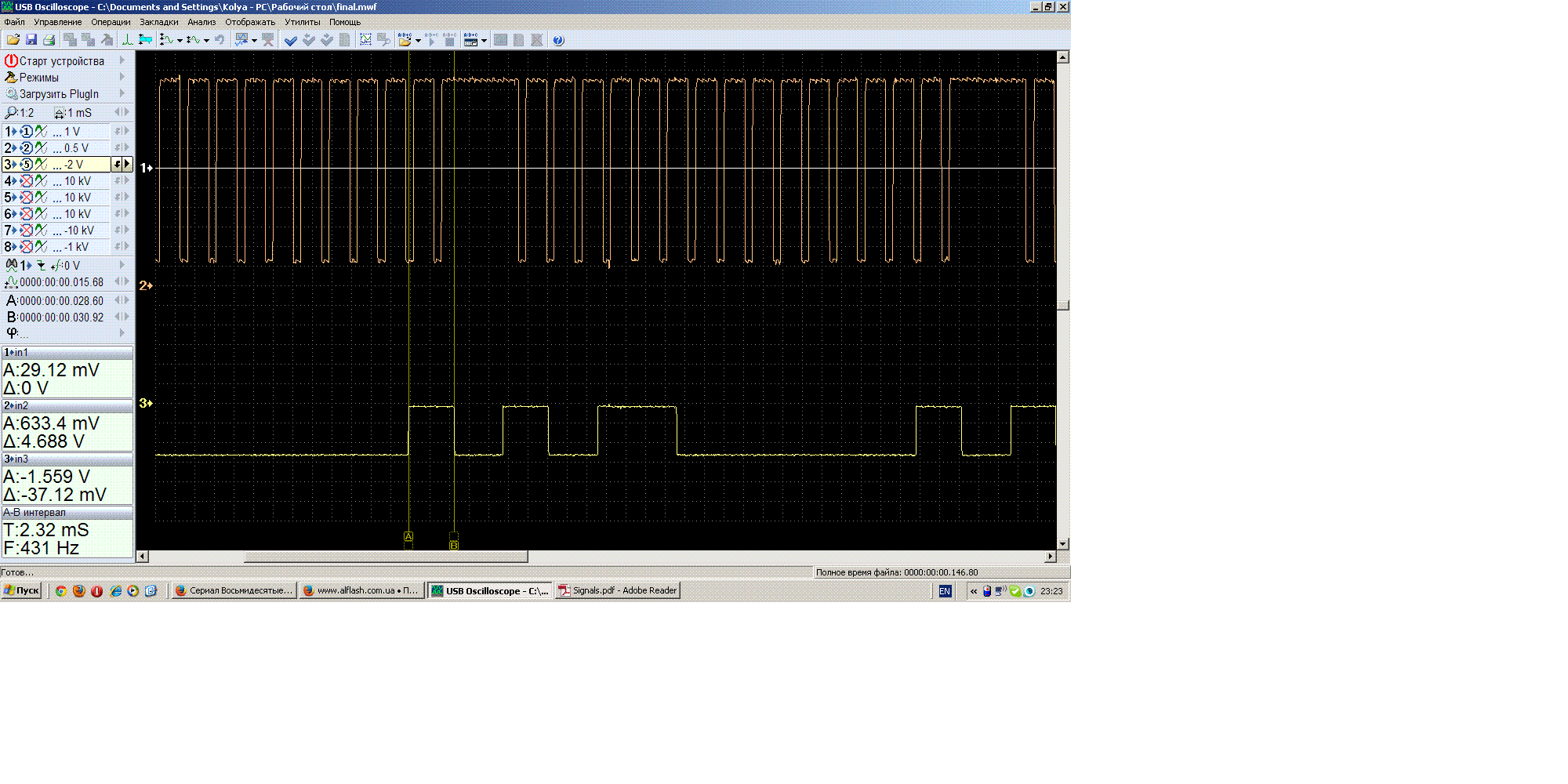The height and width of the screenshot is (784, 1568).
Task: Save file using the floppy disk icon
Action: 31,40
